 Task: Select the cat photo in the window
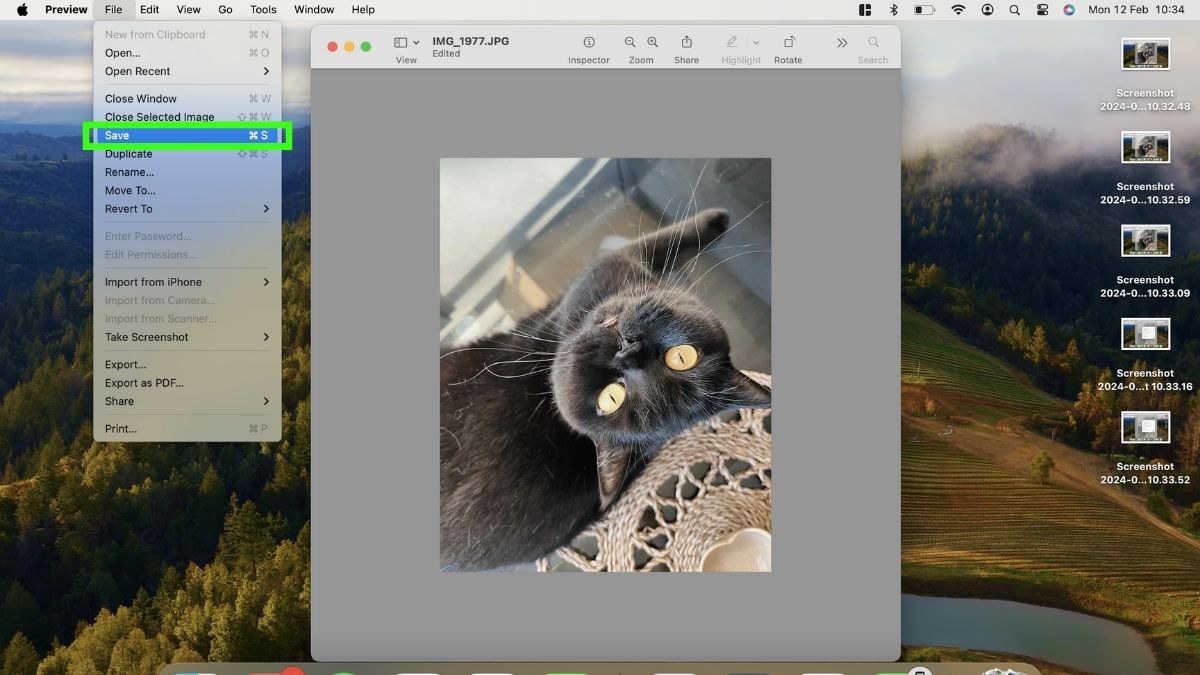coord(605,365)
